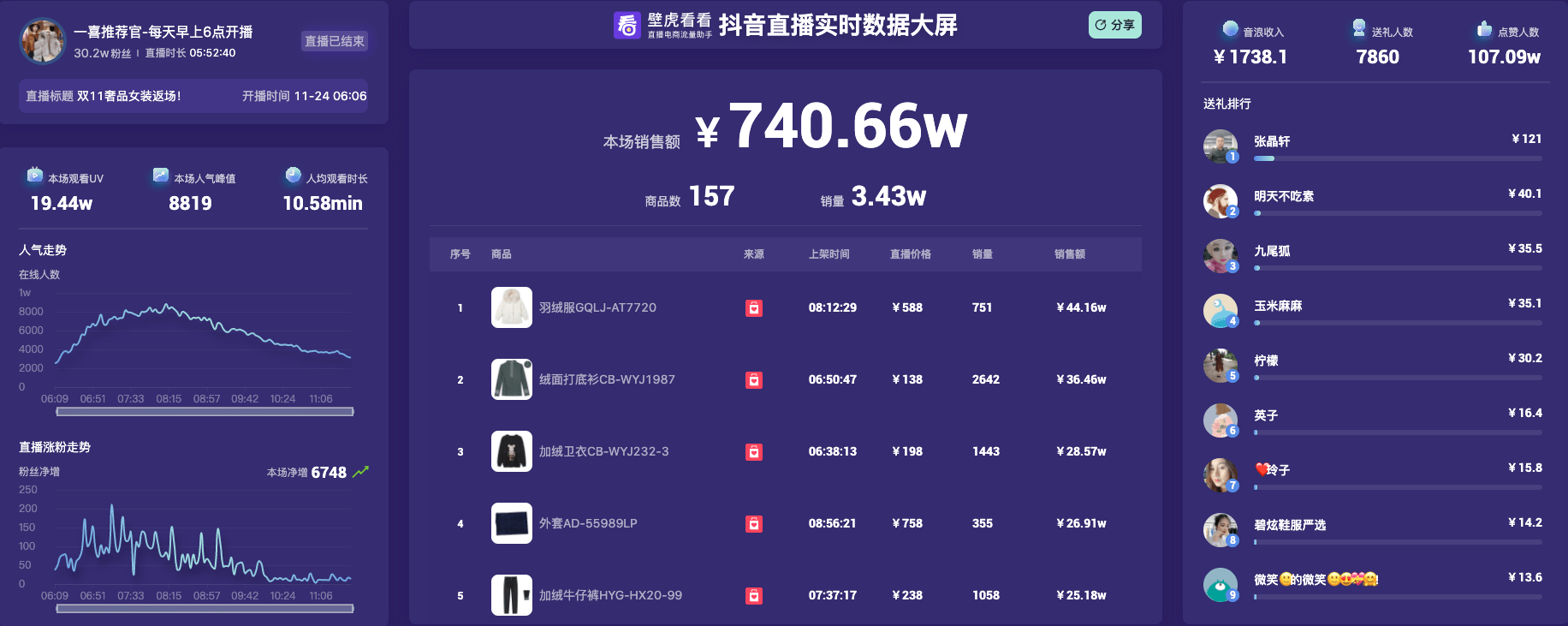Click avatar of gifter 玲子

point(1221,475)
